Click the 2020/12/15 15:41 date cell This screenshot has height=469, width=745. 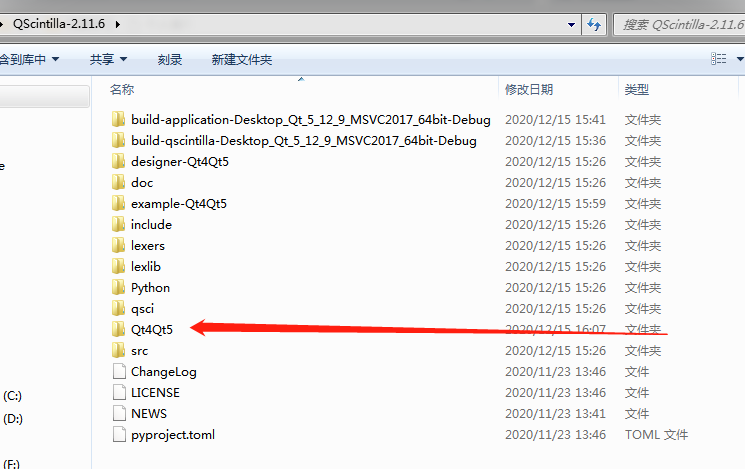pyautogui.click(x=555, y=120)
